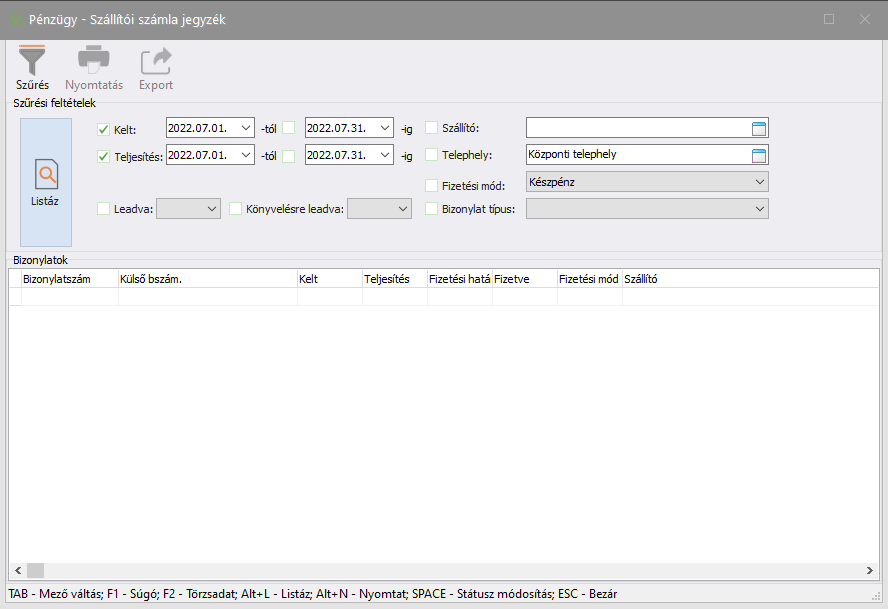Open the Szállító lookup picker icon
Screen dimensions: 888x609
(x=758, y=128)
